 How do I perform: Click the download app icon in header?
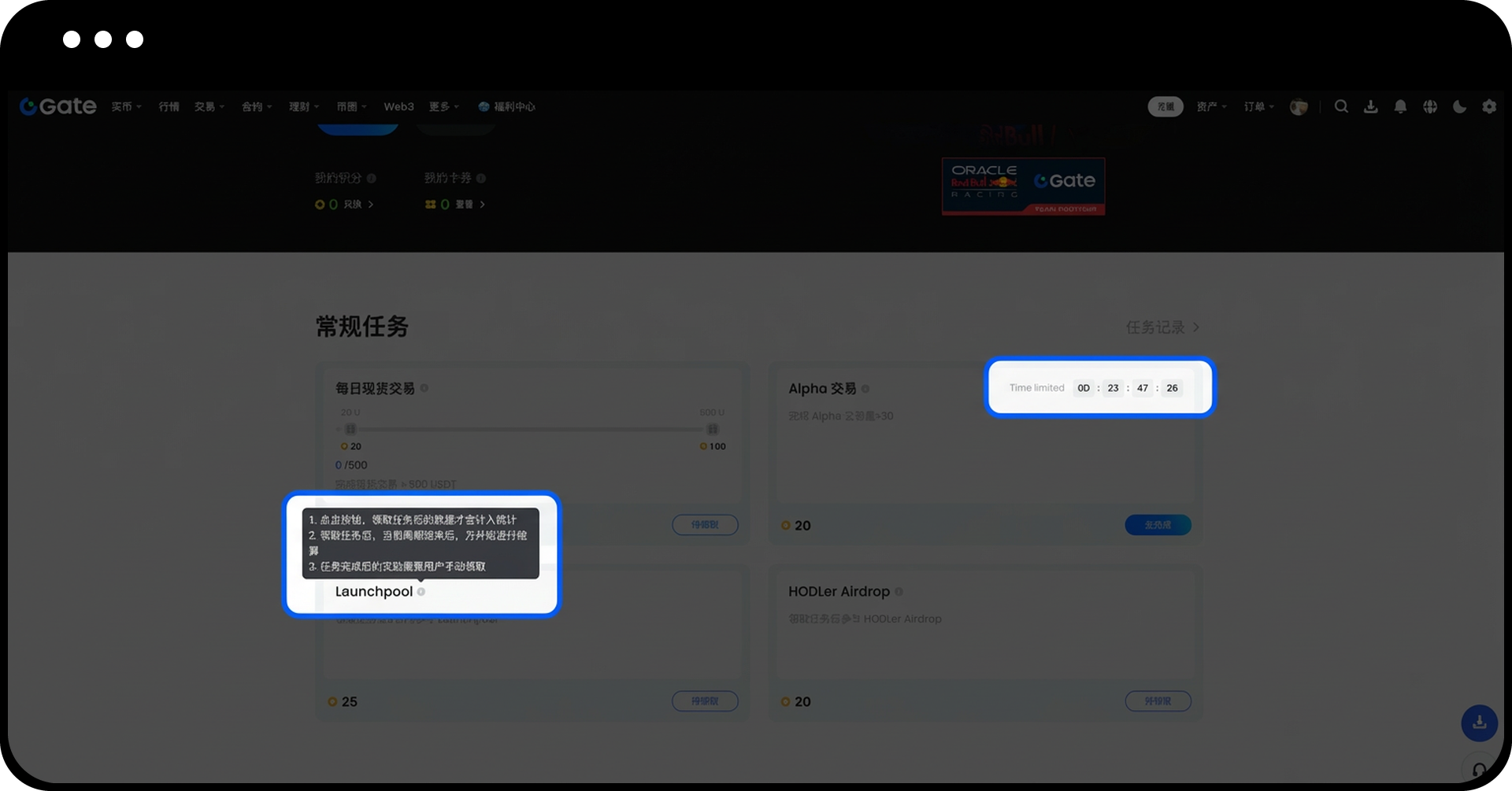(x=1371, y=106)
